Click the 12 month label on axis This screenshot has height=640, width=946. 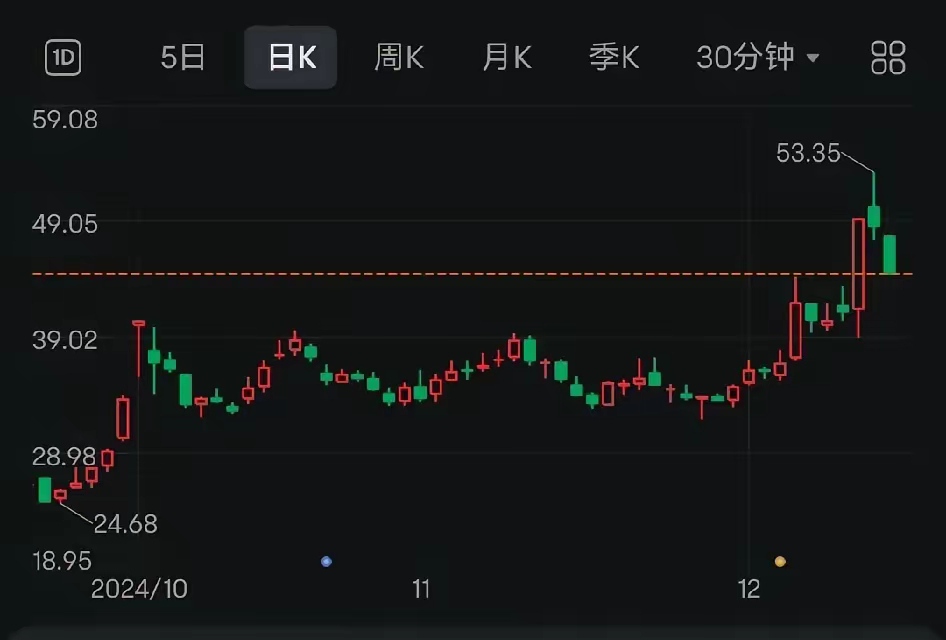749,589
